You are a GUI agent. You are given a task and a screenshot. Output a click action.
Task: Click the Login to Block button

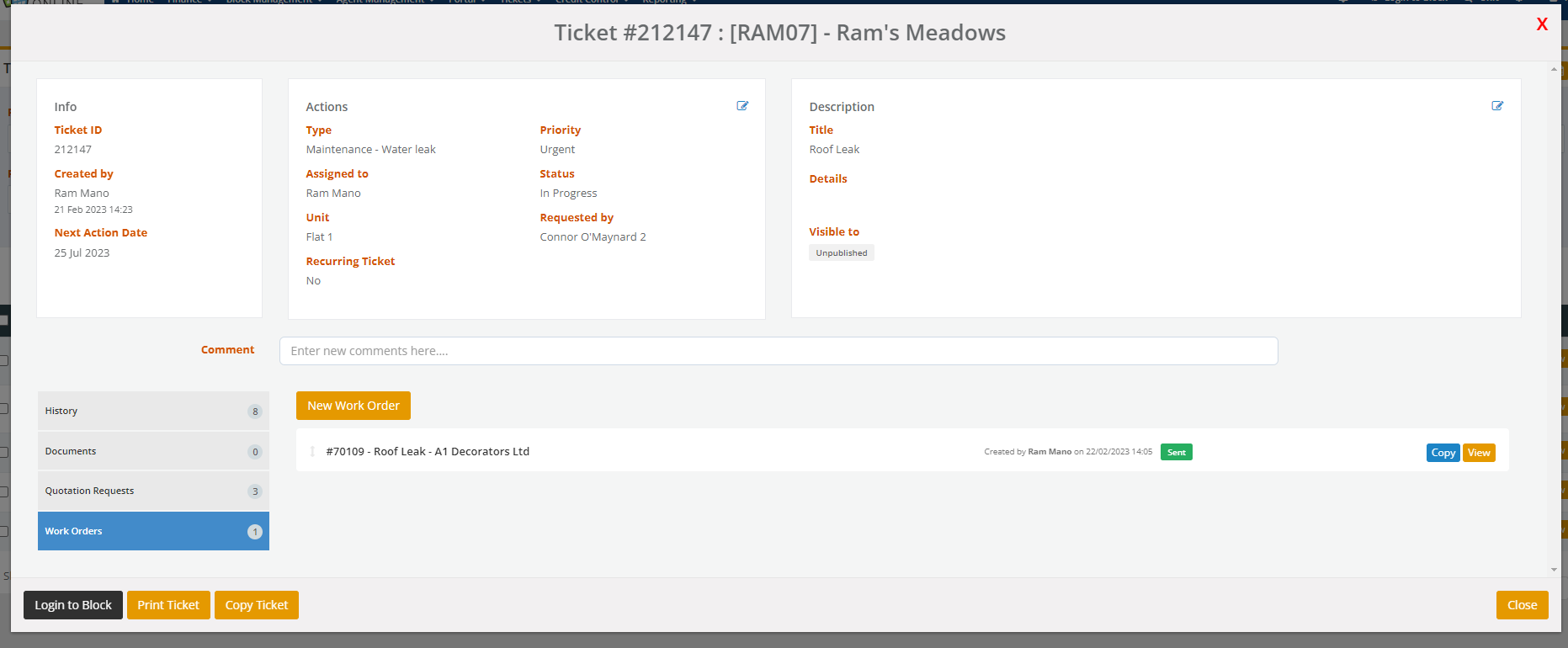tap(73, 605)
